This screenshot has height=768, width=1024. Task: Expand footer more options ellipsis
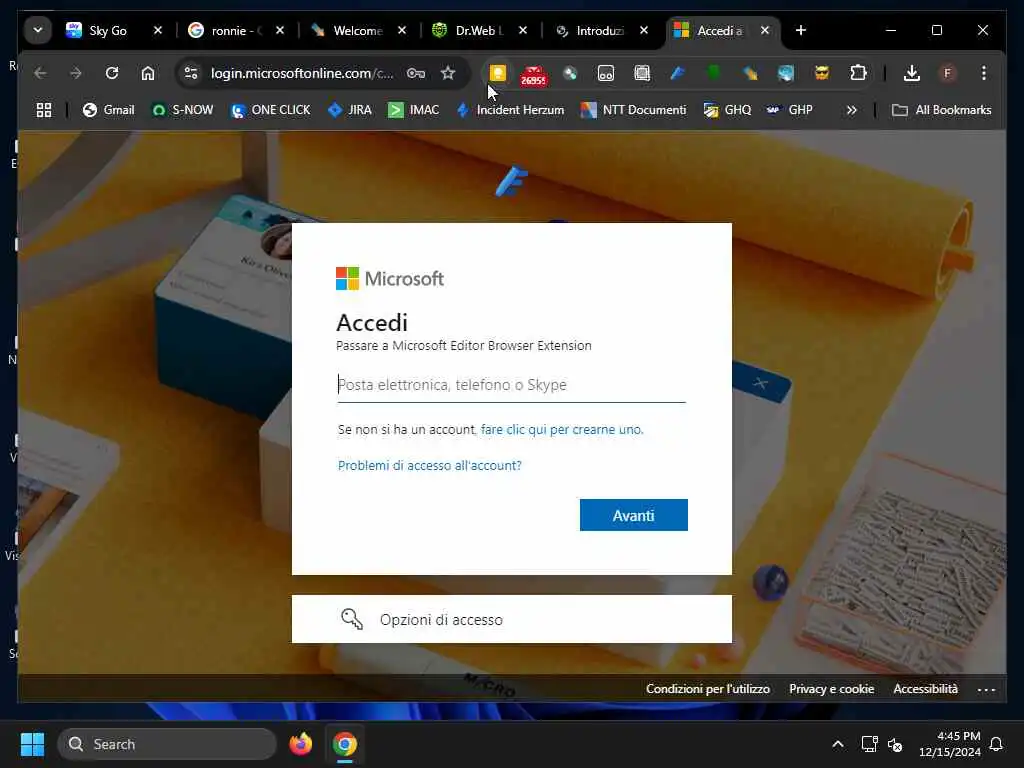pos(986,690)
